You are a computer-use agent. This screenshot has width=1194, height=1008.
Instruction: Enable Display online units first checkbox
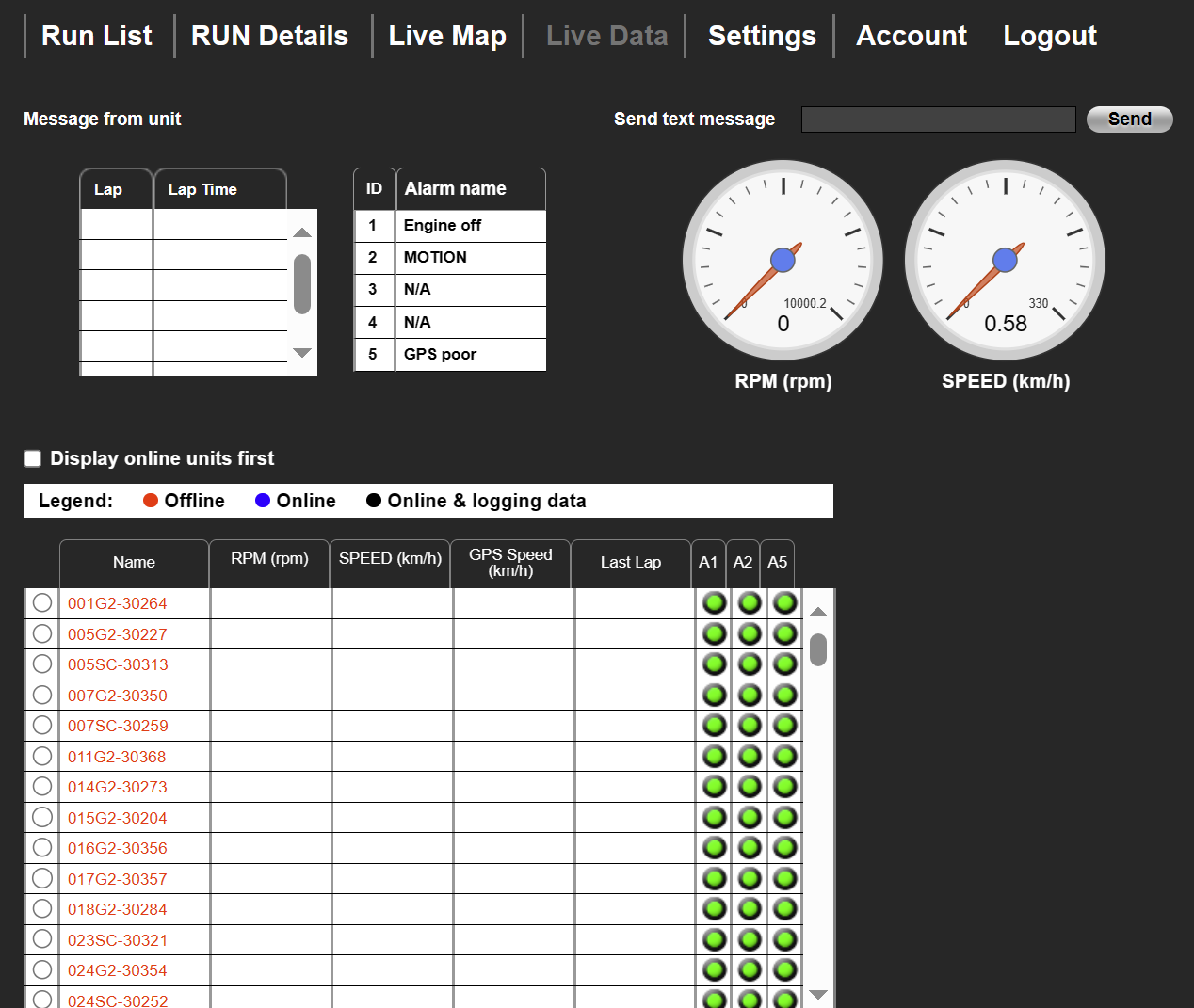33,458
